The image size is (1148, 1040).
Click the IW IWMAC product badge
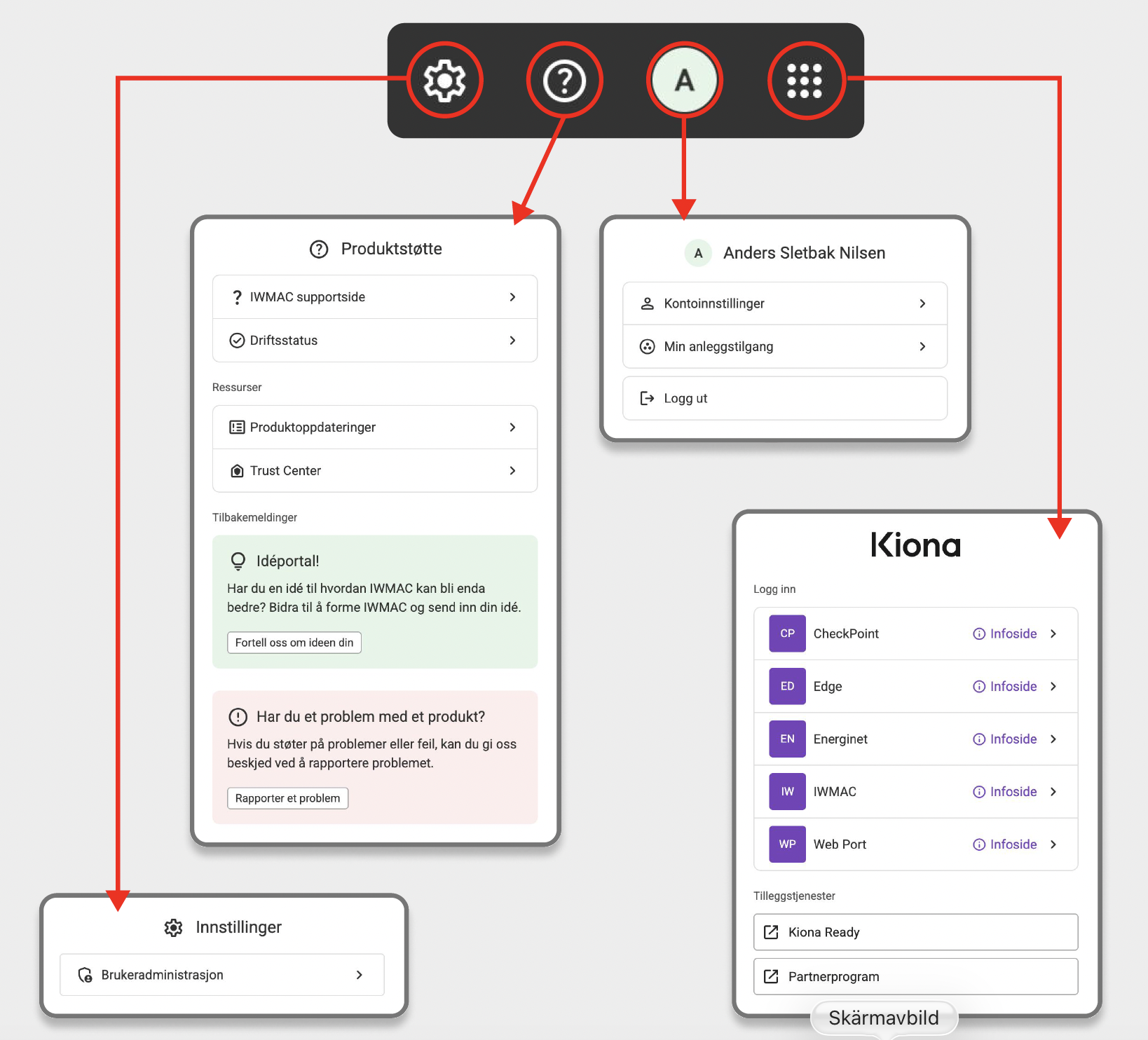(x=787, y=791)
